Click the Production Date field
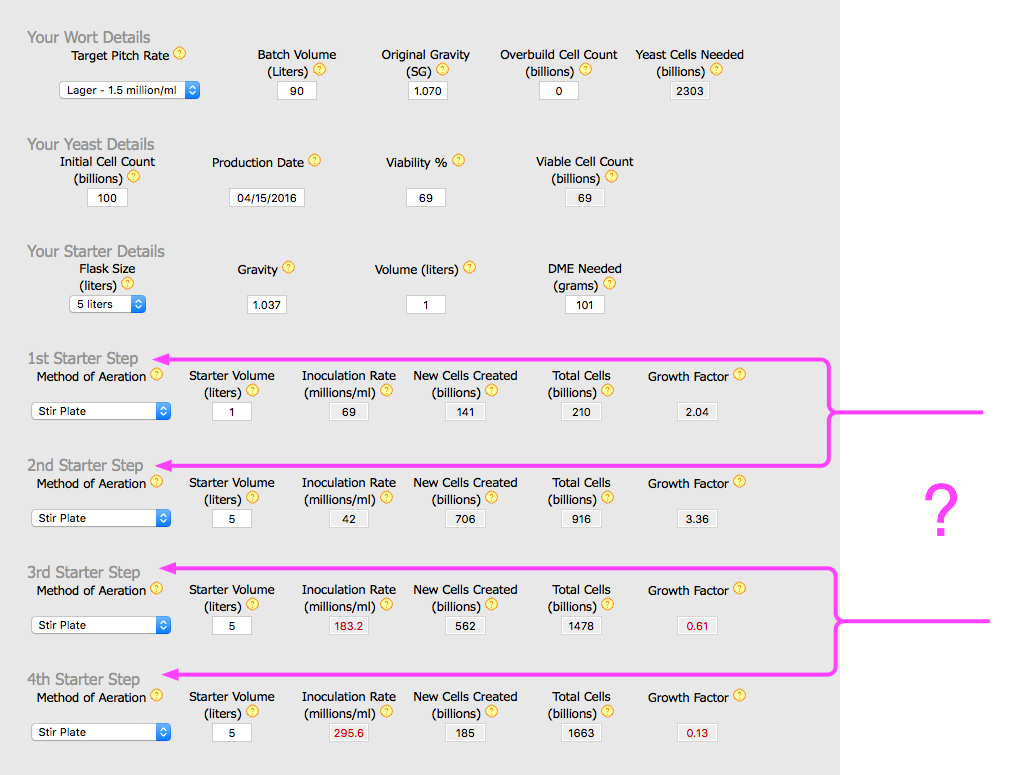1032x775 pixels. tap(267, 198)
